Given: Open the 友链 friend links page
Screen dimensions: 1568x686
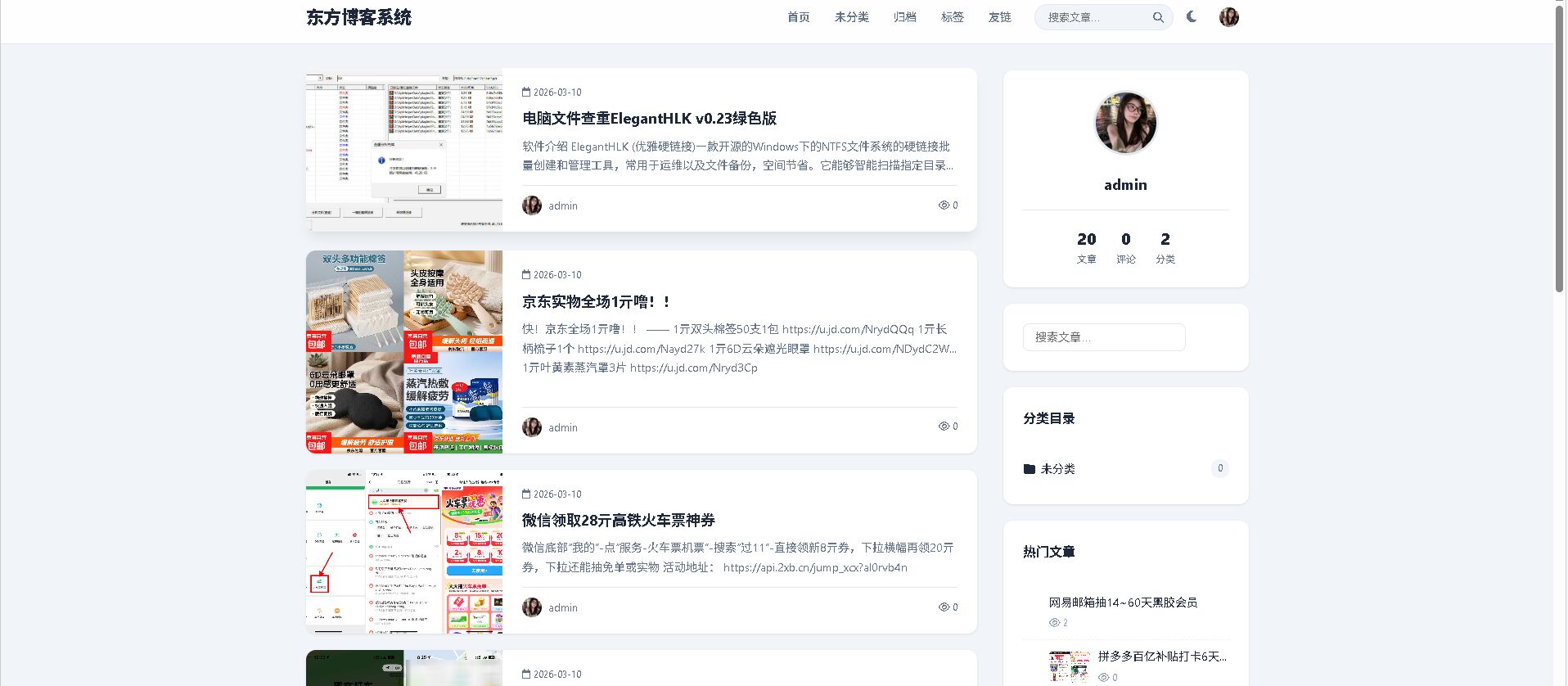Looking at the screenshot, I should coord(999,17).
